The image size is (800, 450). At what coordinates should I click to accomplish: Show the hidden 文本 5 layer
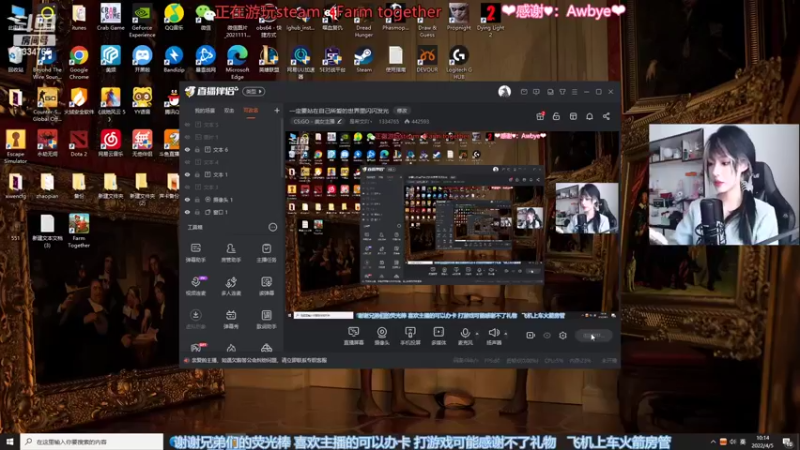click(x=187, y=124)
